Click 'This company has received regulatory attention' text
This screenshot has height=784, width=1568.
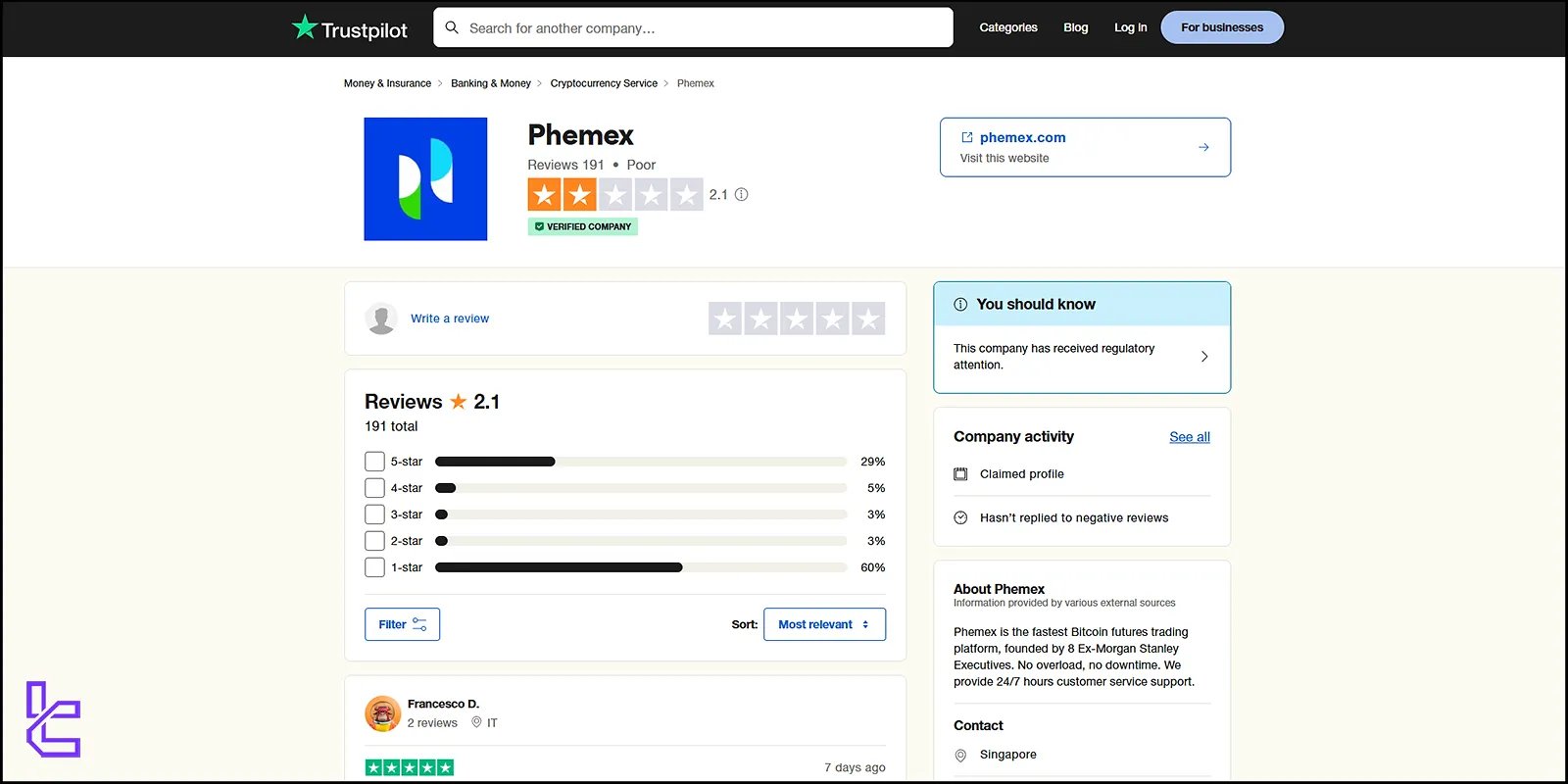point(1053,357)
